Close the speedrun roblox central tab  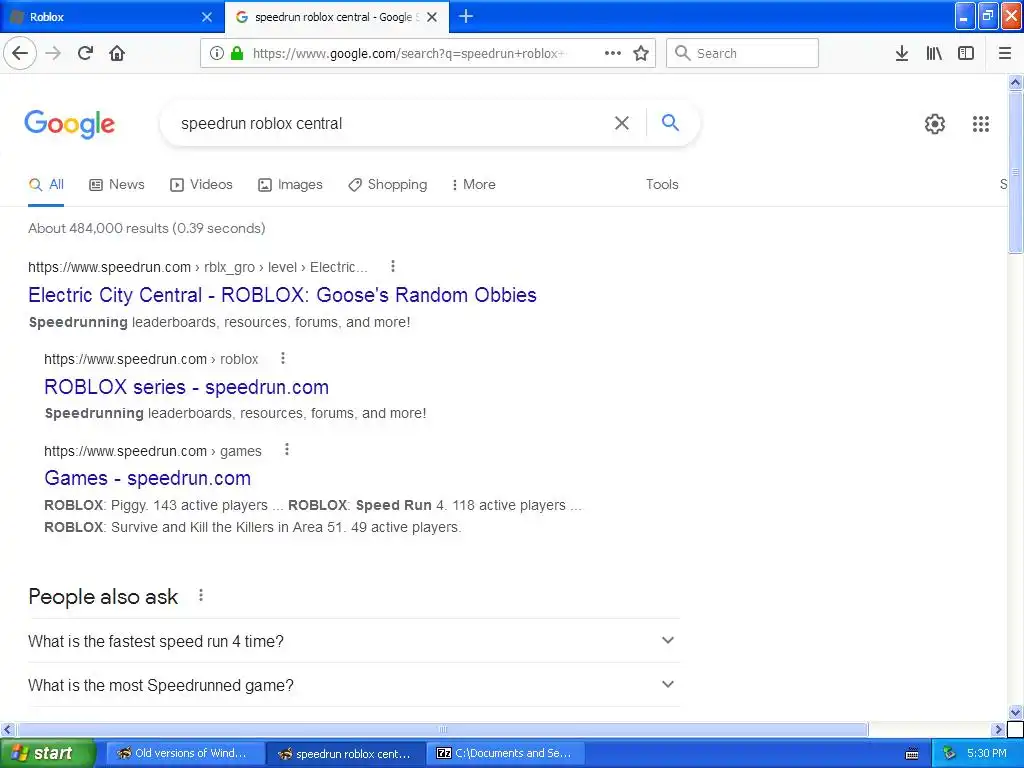(x=432, y=17)
